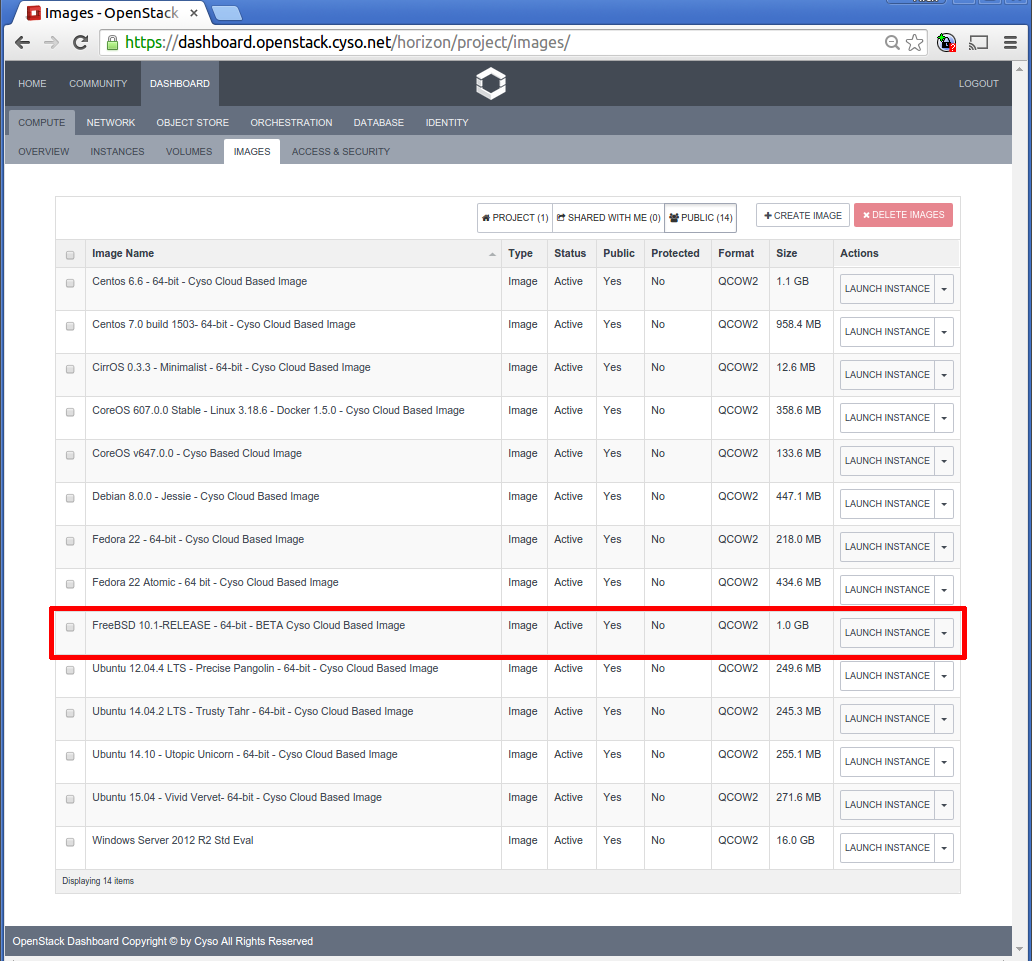
Task: Click the browser address bar URL
Action: tap(348, 43)
